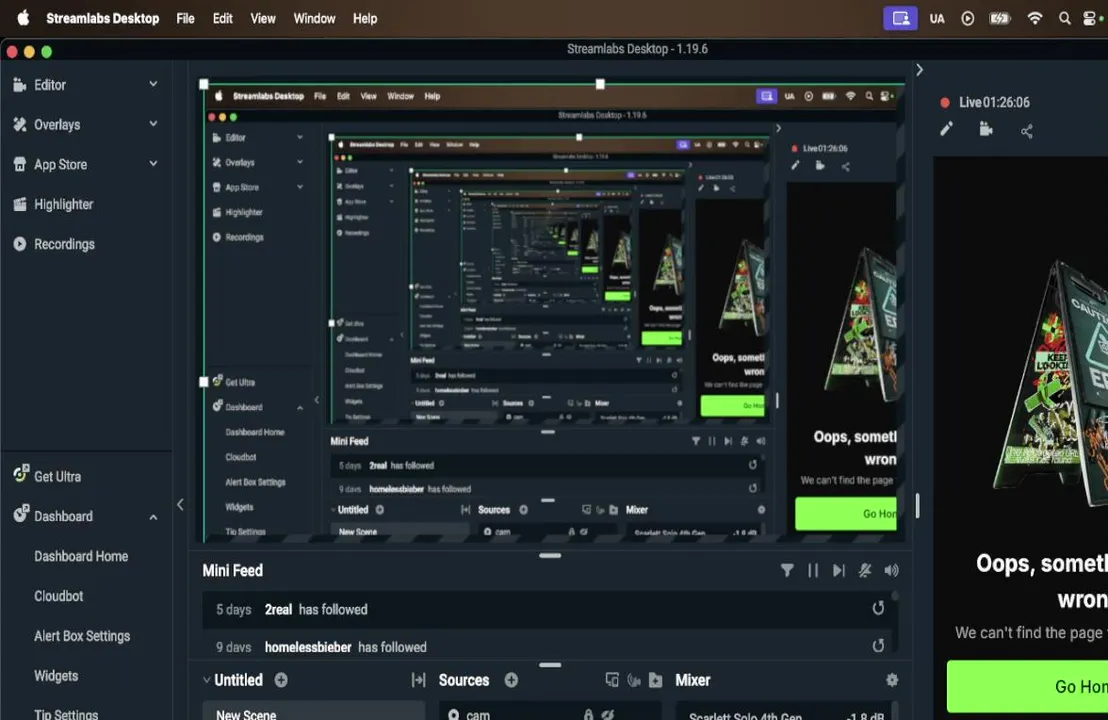This screenshot has height=720, width=1108.
Task: Open the Untitled scene collection dropdown in the bottom panel
Action: pyautogui.click(x=233, y=680)
